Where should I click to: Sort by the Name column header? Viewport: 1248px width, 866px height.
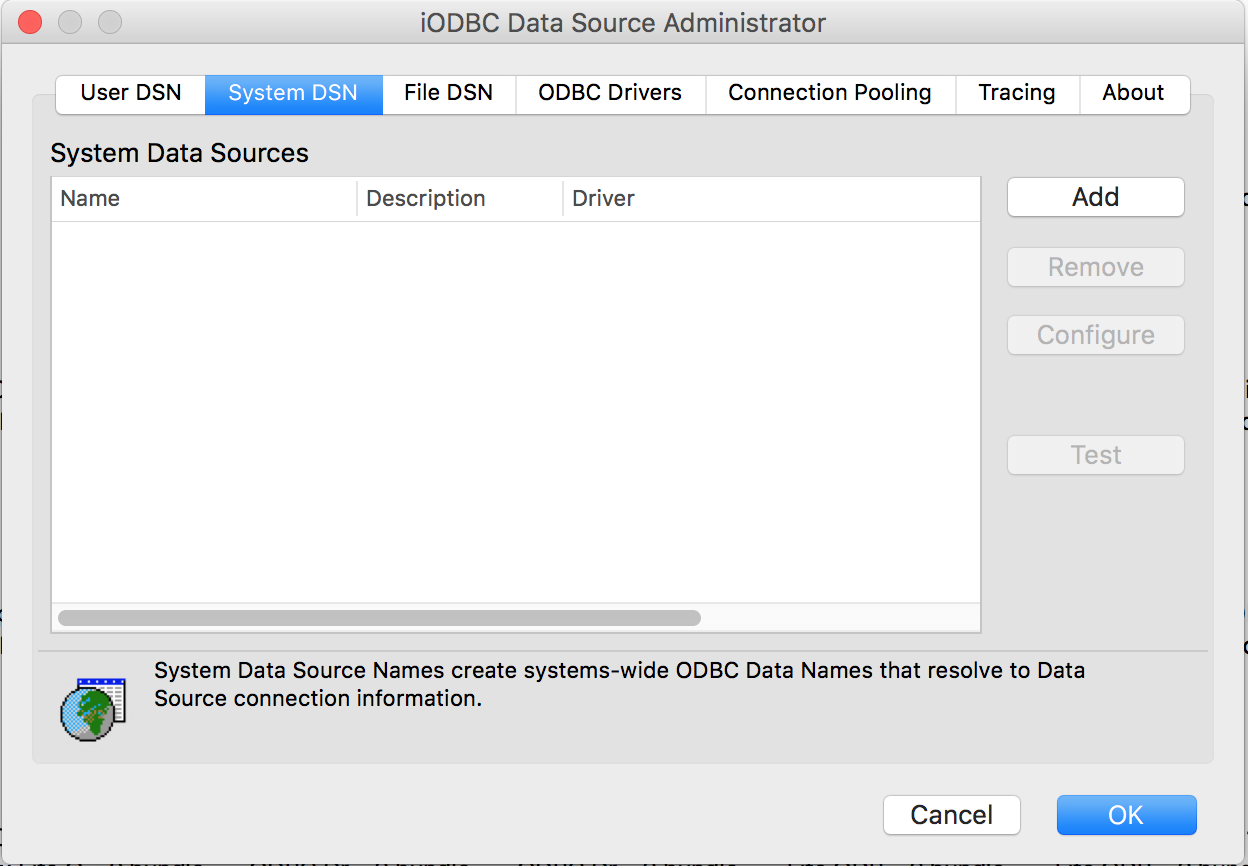[x=204, y=199]
